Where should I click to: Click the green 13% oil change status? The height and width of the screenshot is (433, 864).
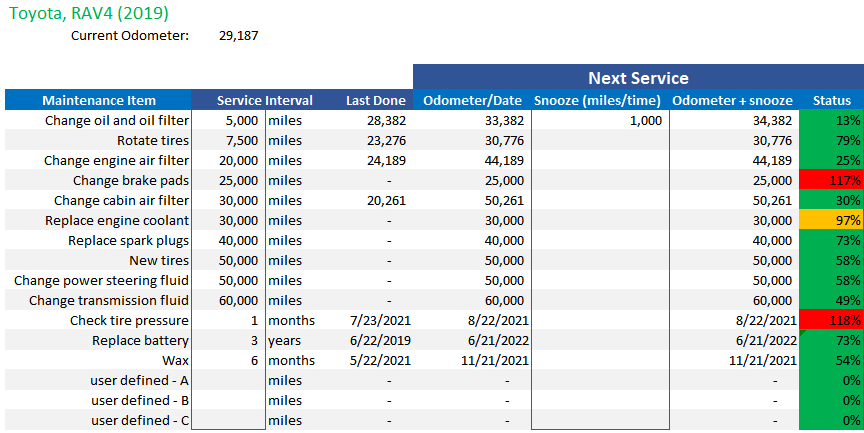point(832,120)
